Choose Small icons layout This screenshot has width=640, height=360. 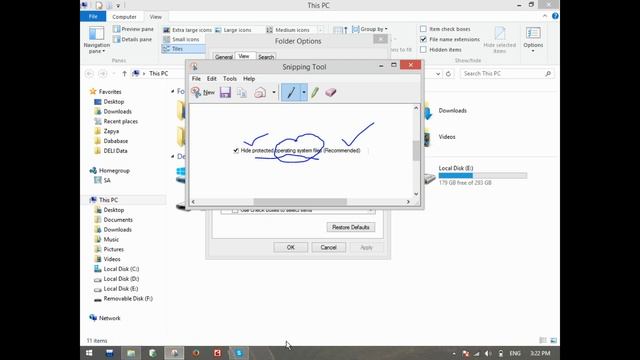pyautogui.click(x=181, y=39)
